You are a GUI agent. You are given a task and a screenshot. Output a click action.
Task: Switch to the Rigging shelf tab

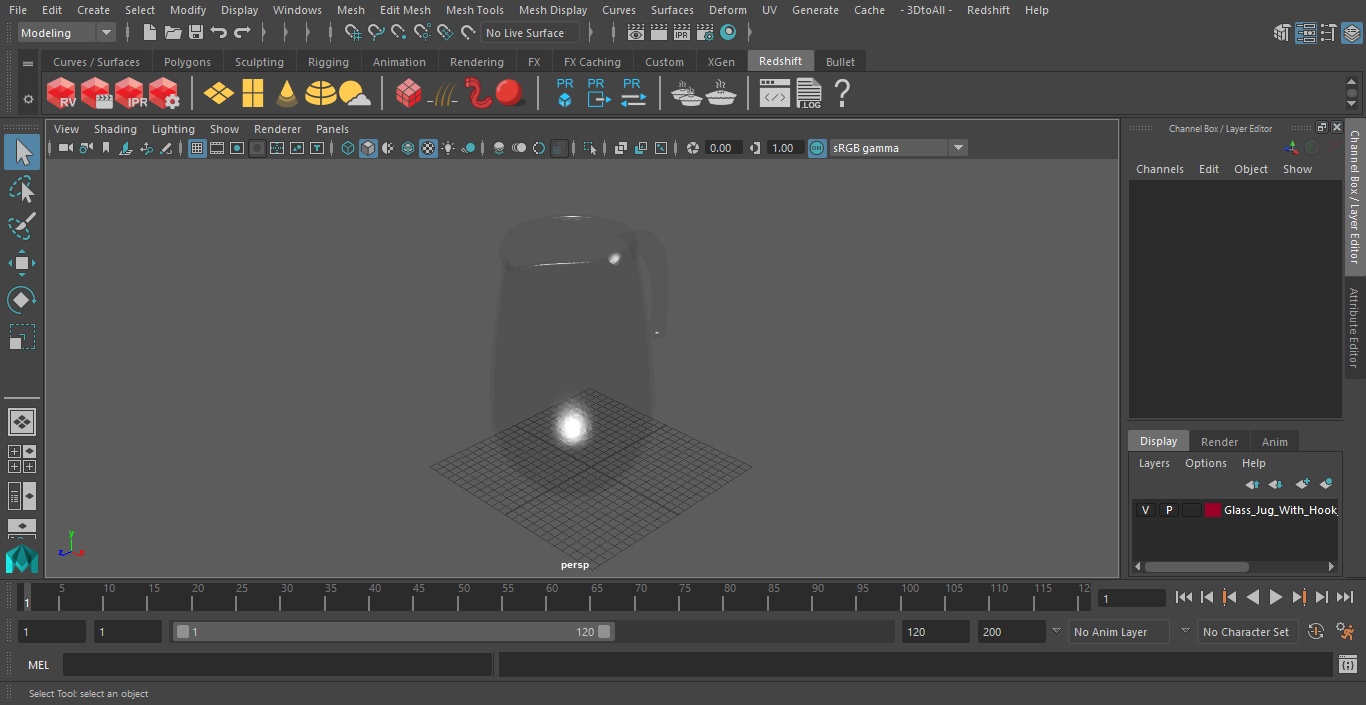pyautogui.click(x=328, y=62)
